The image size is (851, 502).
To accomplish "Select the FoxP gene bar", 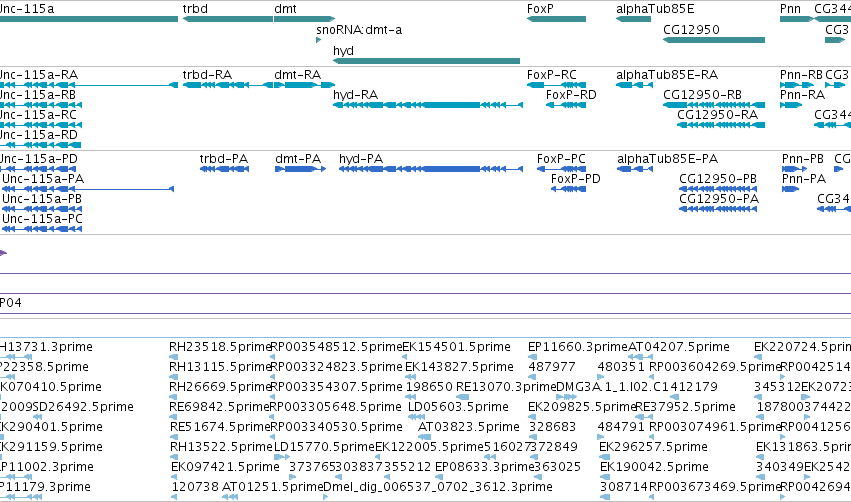I will tap(556, 19).
